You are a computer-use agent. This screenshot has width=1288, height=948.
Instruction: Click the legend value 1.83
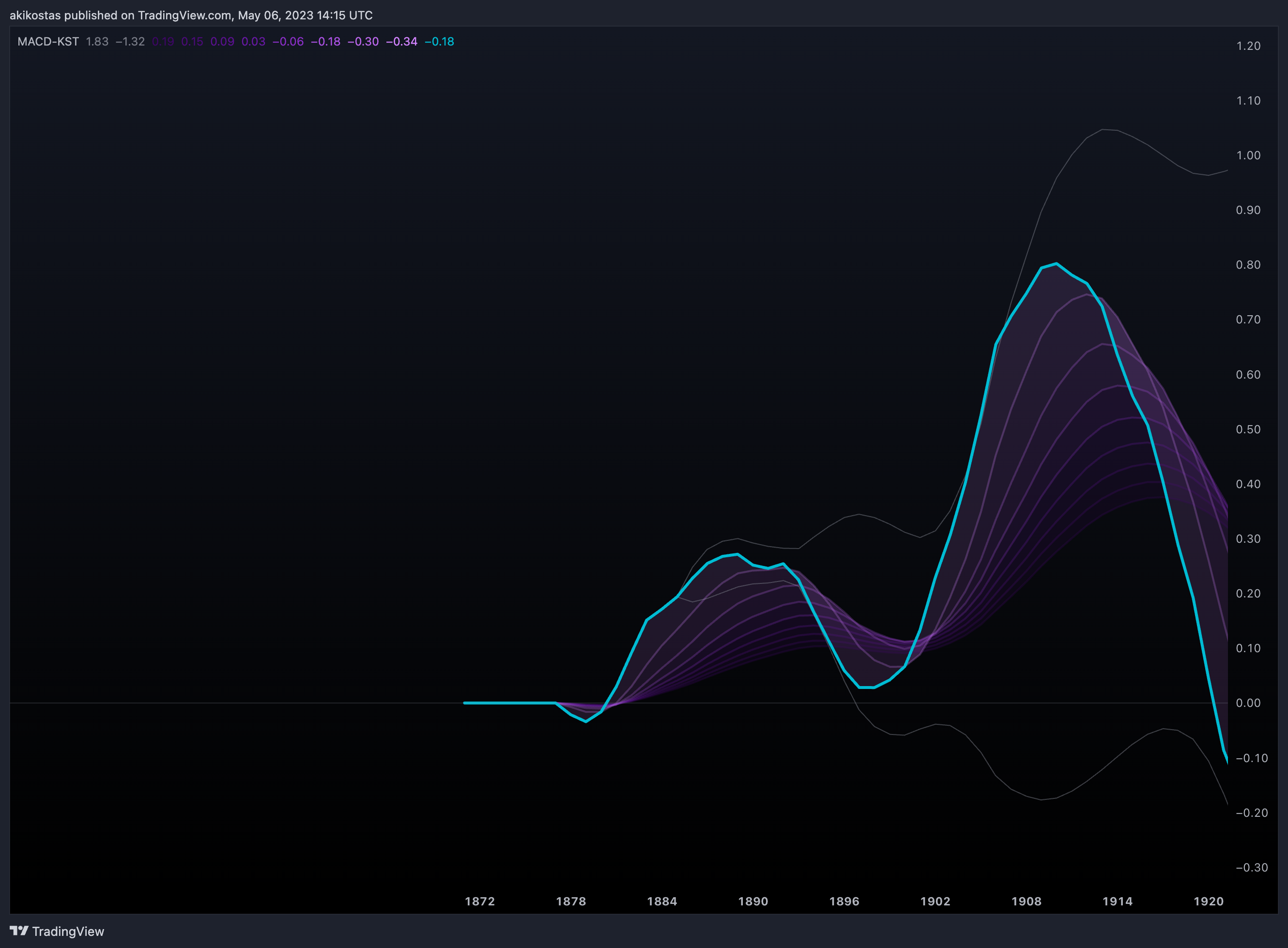click(97, 41)
